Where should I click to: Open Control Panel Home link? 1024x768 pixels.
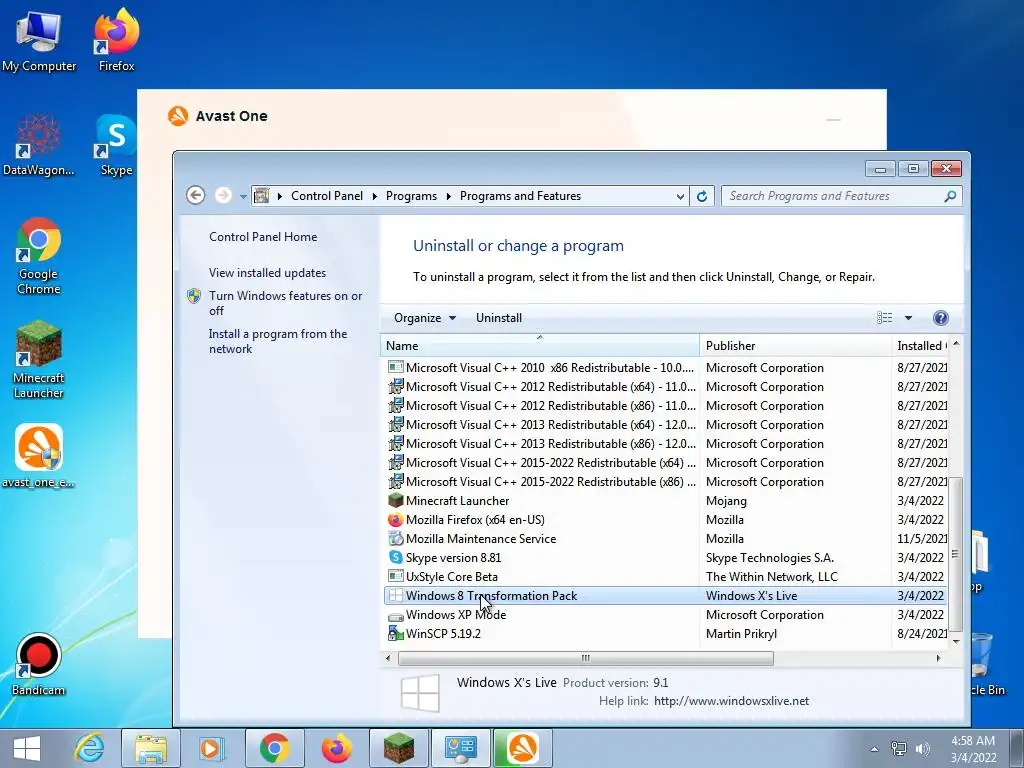coord(263,237)
